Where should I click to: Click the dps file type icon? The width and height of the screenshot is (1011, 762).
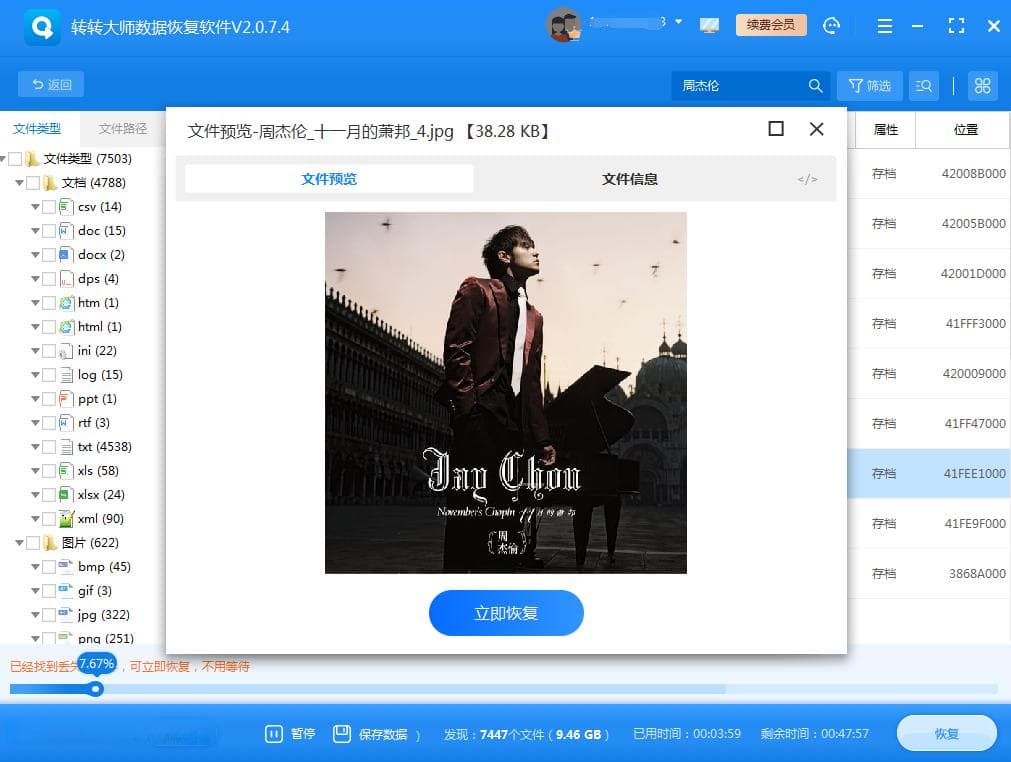pyautogui.click(x=66, y=279)
